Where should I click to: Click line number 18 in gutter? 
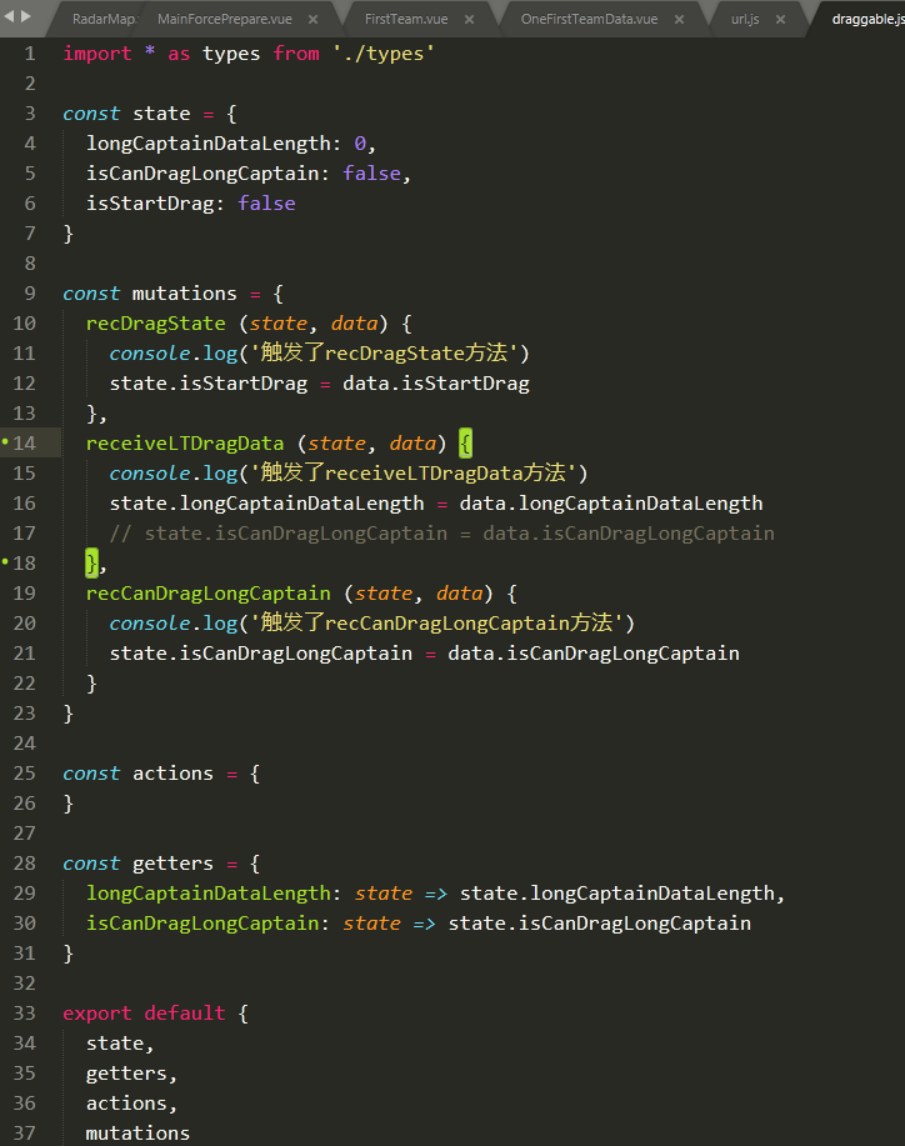coord(24,563)
